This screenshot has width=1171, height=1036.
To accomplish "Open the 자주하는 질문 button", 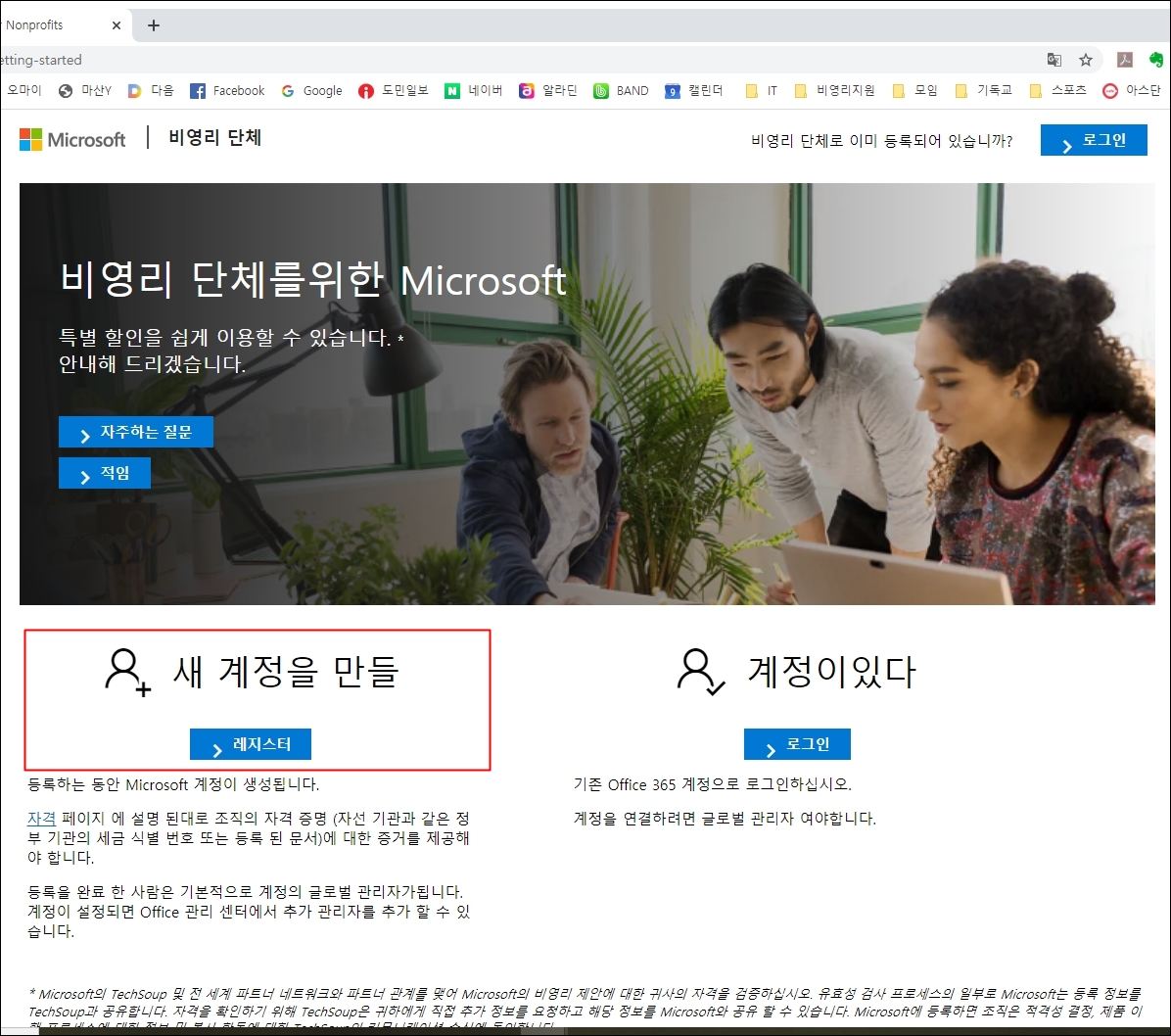I will [136, 432].
